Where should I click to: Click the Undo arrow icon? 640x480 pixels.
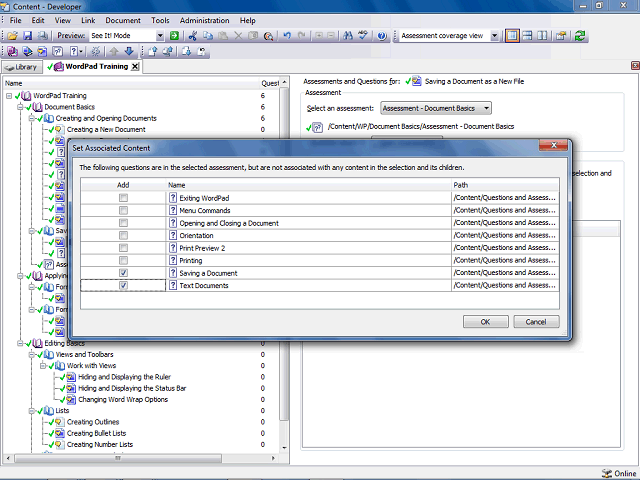(287, 36)
